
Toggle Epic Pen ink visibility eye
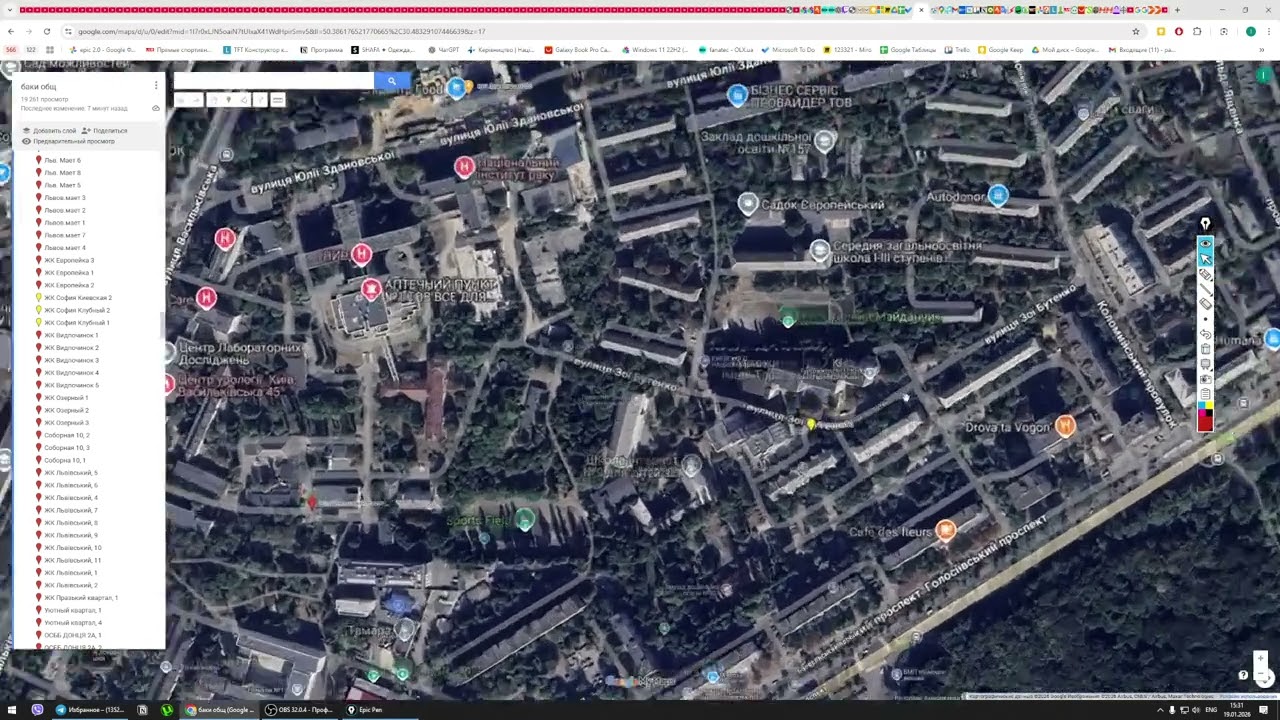tap(1205, 243)
